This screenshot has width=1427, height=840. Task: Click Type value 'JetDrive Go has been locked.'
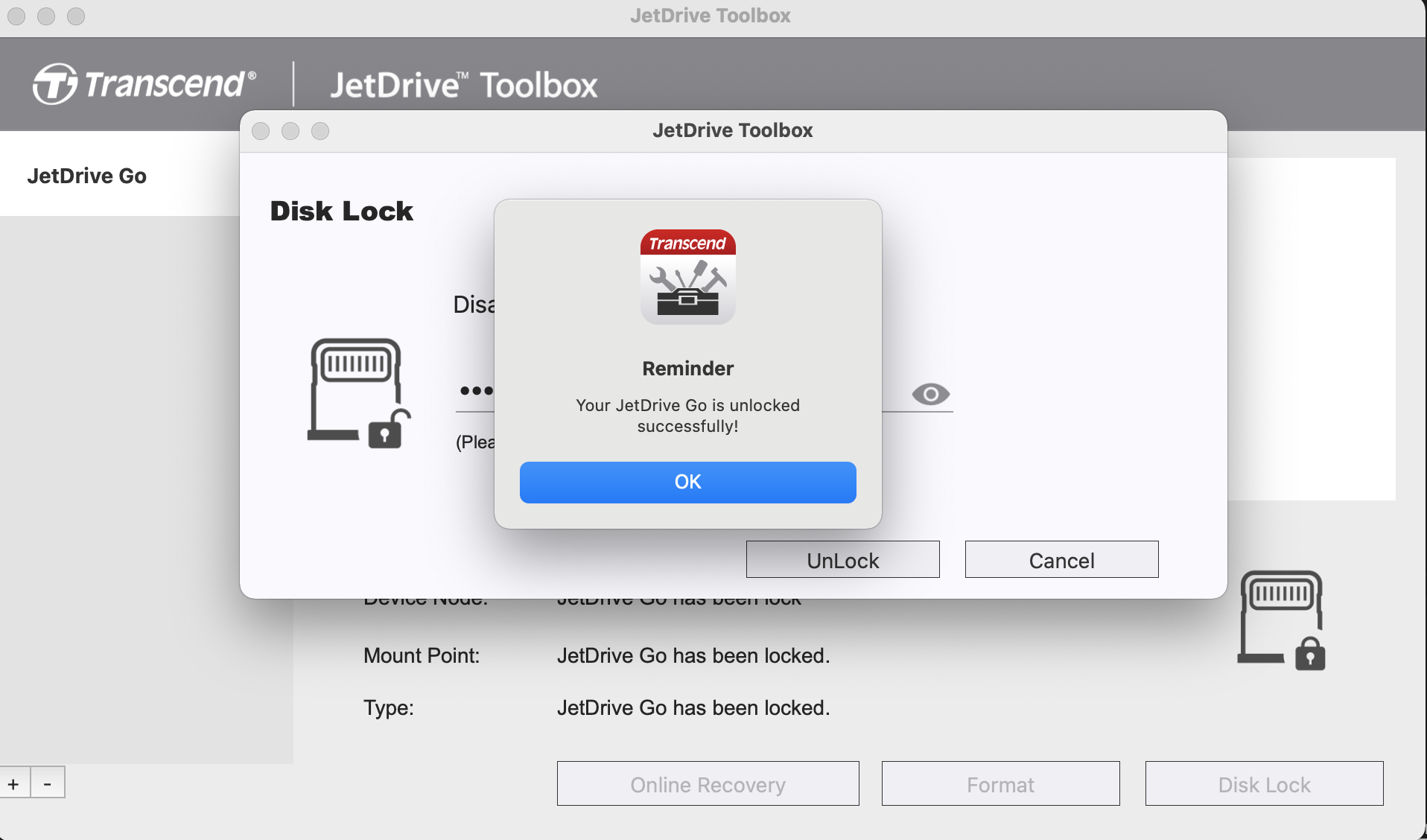[x=693, y=707]
